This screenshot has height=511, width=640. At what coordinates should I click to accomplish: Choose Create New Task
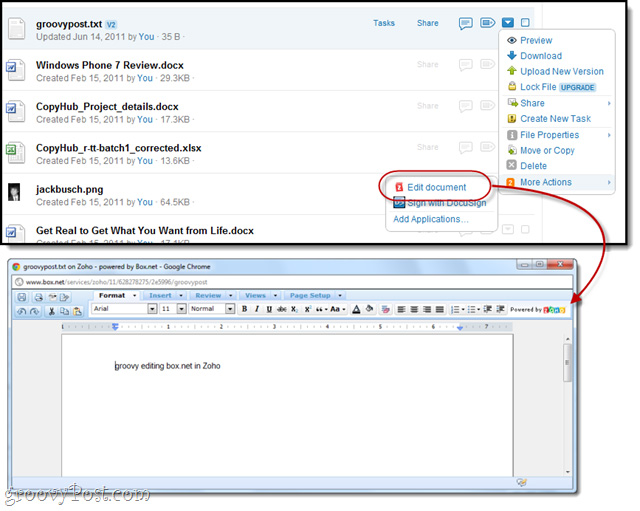[557, 119]
